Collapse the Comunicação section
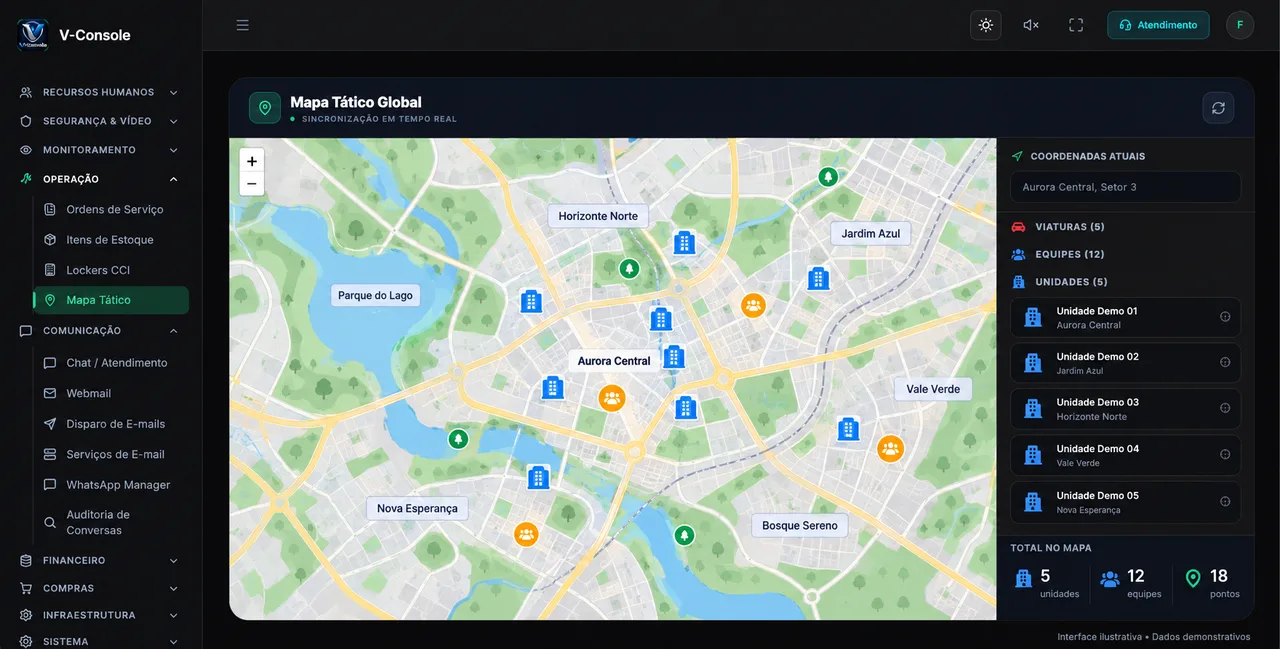This screenshot has width=1280, height=649. coord(100,331)
